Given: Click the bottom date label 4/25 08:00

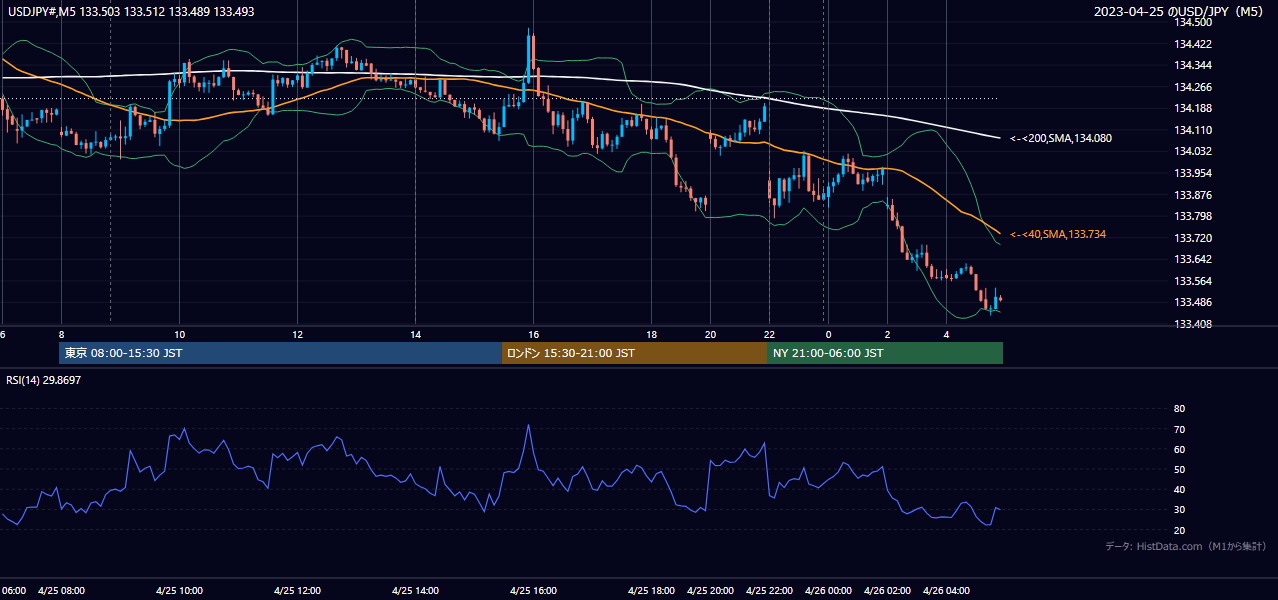Looking at the screenshot, I should [x=62, y=590].
